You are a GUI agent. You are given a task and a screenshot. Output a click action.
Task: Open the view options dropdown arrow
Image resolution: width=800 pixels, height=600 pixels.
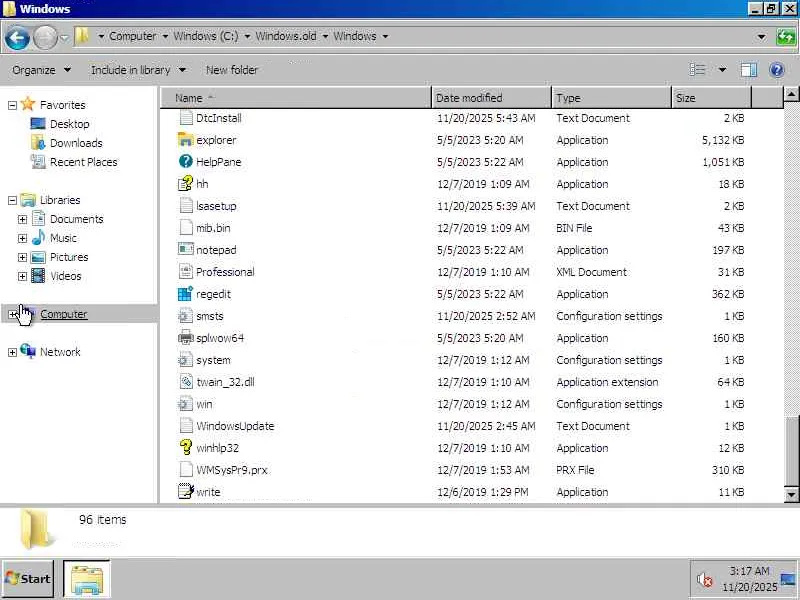(x=722, y=69)
